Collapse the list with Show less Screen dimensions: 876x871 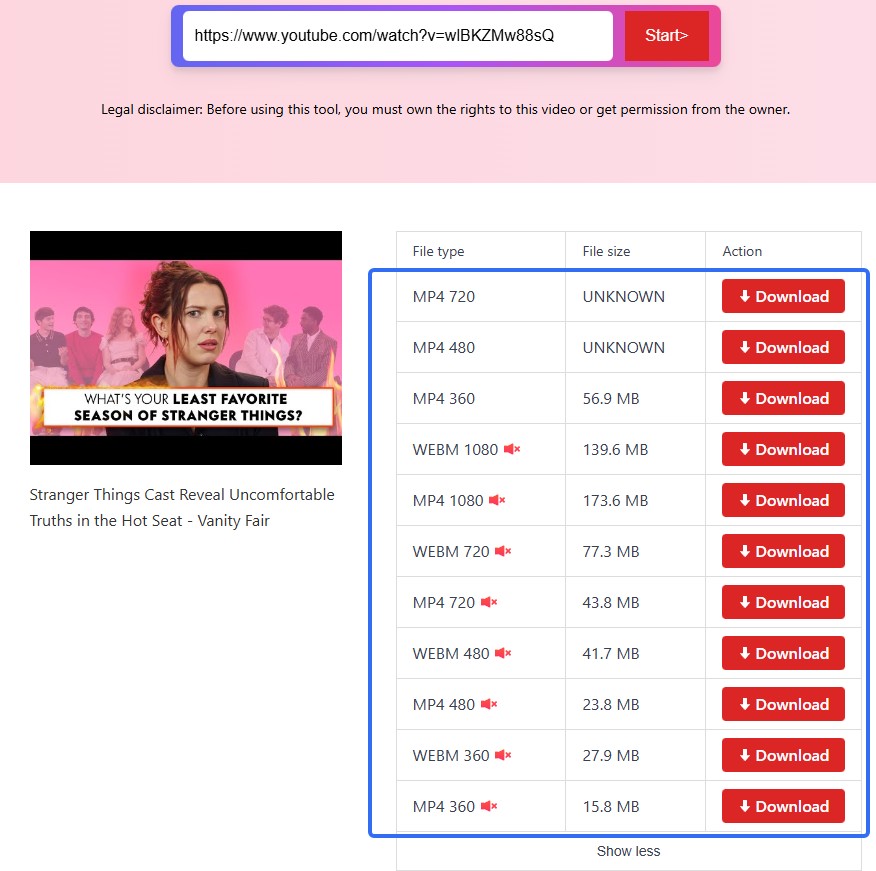pos(628,852)
